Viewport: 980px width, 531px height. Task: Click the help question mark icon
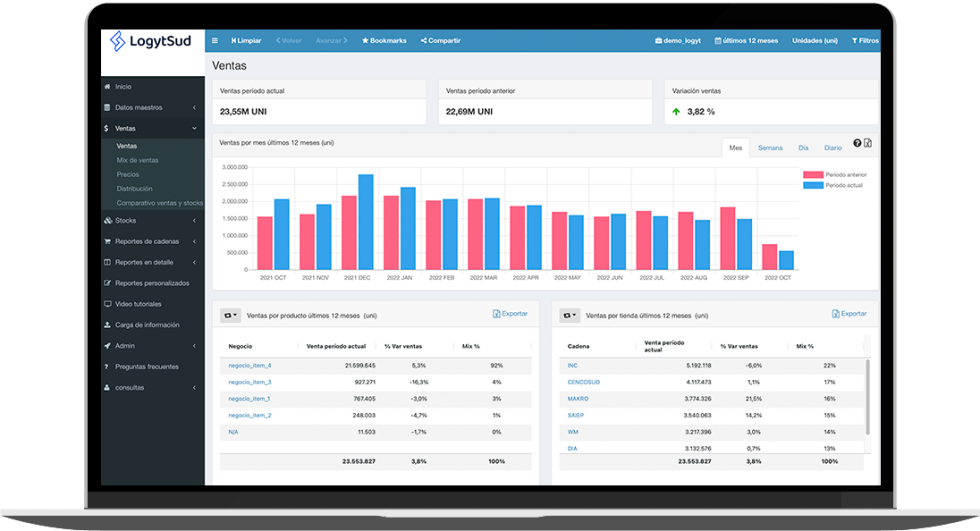tap(858, 143)
